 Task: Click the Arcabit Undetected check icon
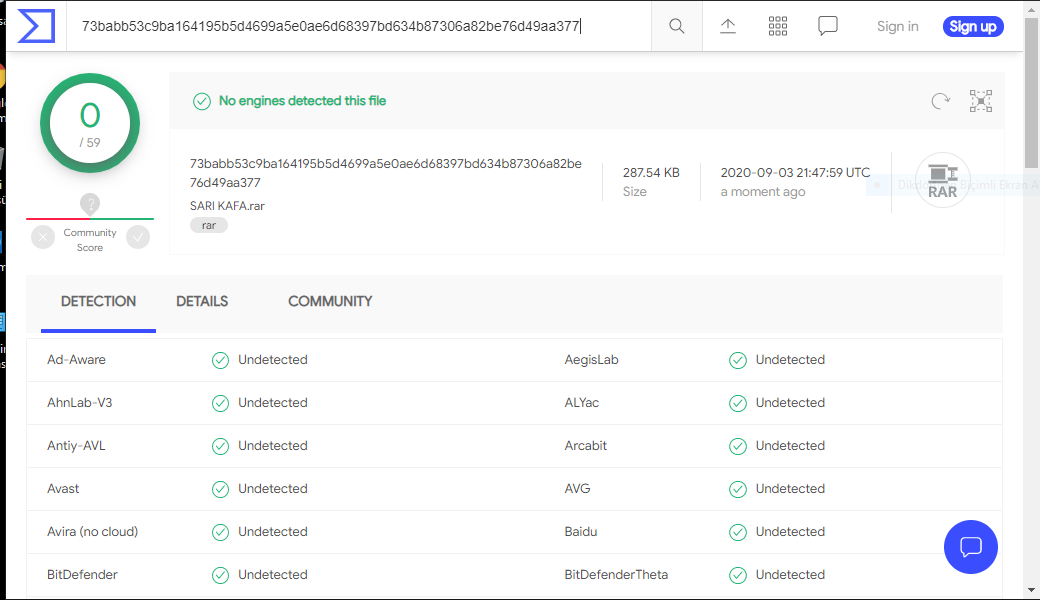click(x=738, y=446)
